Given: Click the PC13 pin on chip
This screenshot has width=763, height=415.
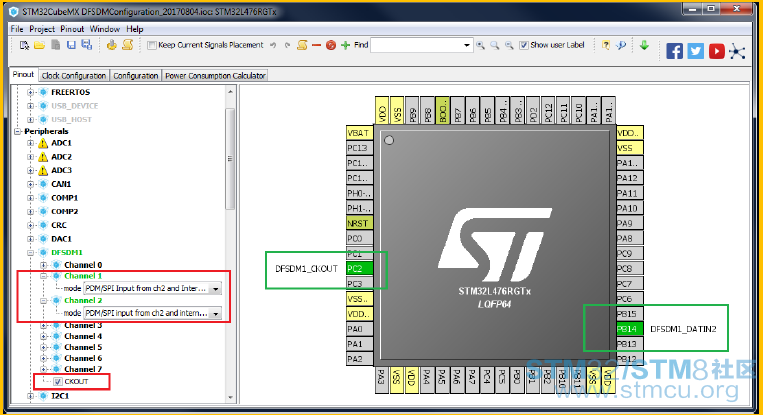Looking at the screenshot, I should tap(359, 148).
